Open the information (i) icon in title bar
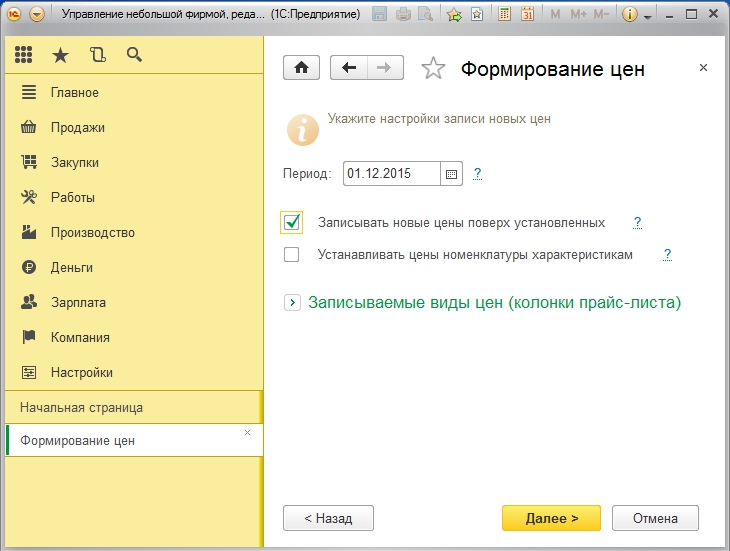 point(629,14)
